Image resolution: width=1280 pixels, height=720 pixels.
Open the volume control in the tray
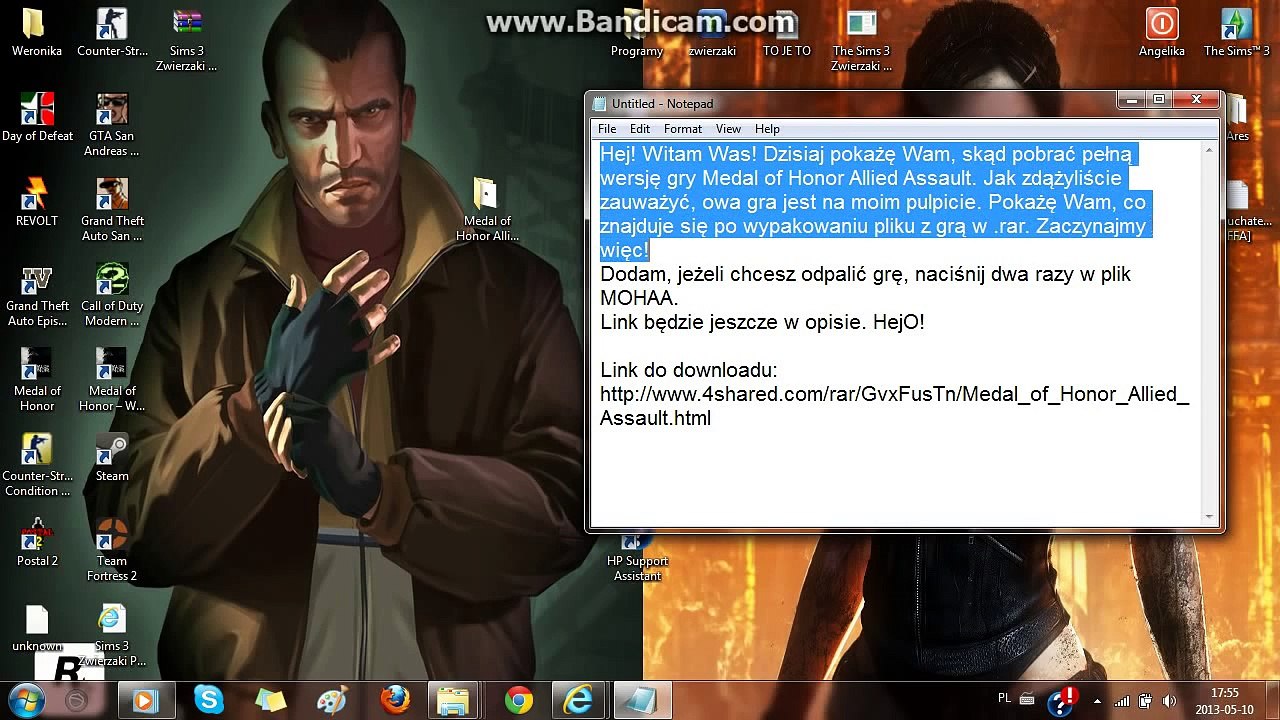[x=1168, y=700]
